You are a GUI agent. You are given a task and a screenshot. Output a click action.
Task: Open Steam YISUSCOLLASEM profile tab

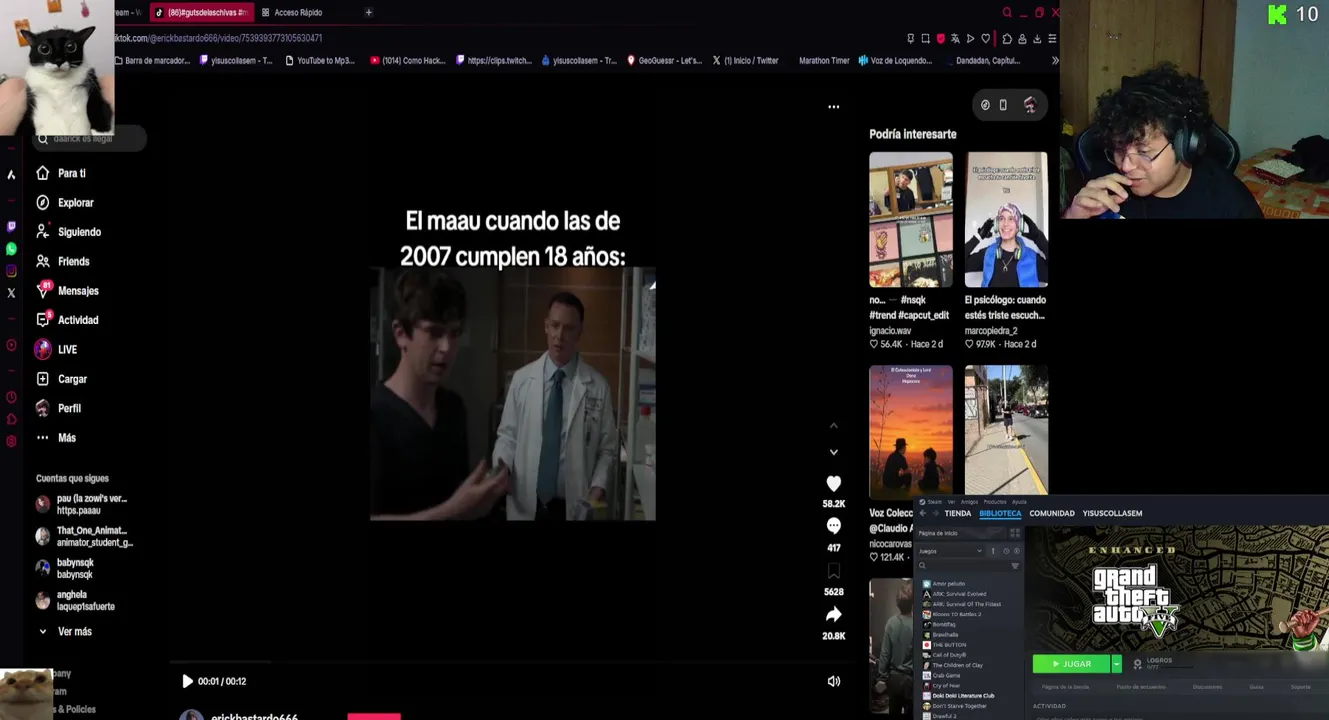[1112, 513]
